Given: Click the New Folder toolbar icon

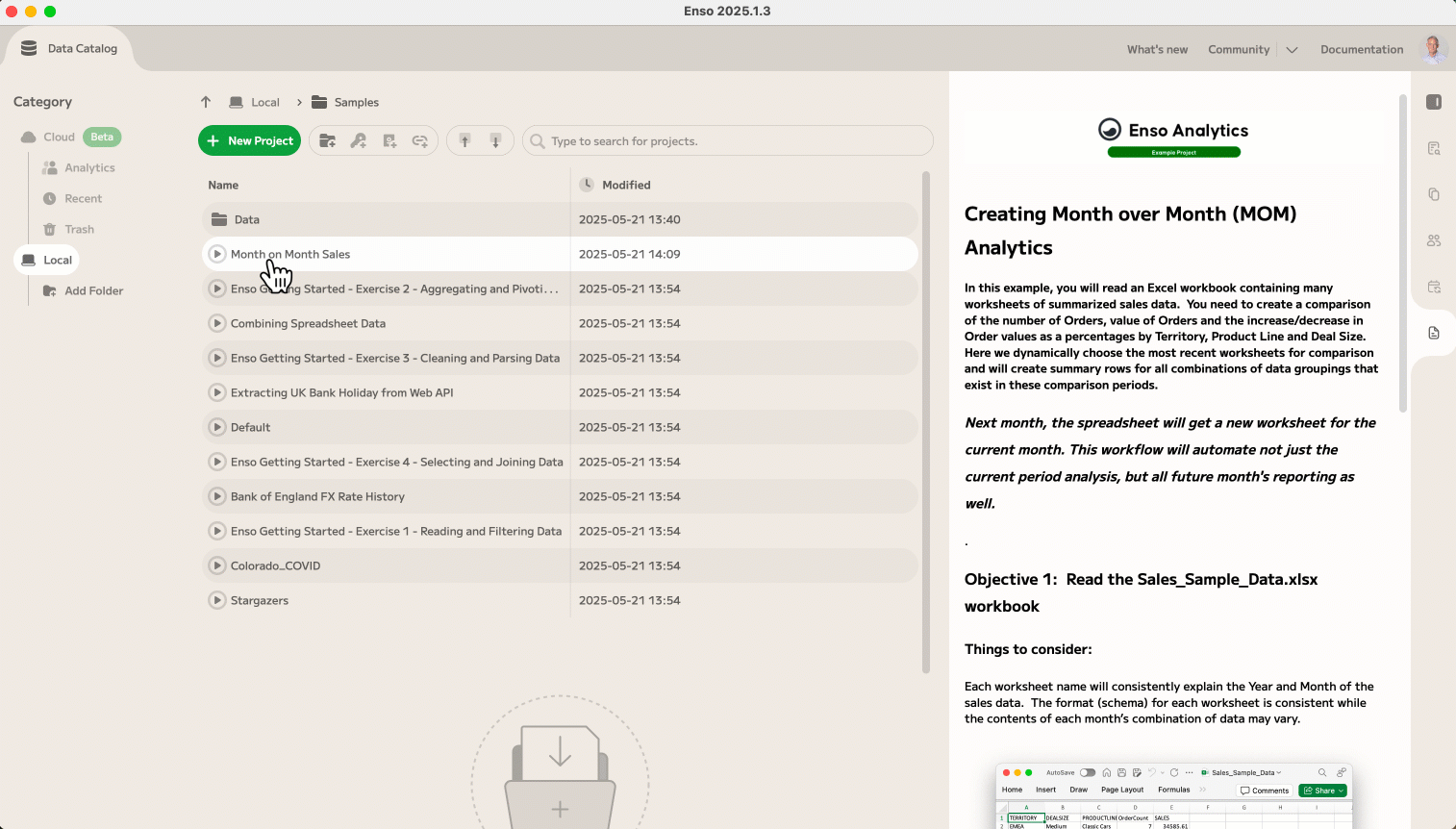Looking at the screenshot, I should pyautogui.click(x=327, y=141).
